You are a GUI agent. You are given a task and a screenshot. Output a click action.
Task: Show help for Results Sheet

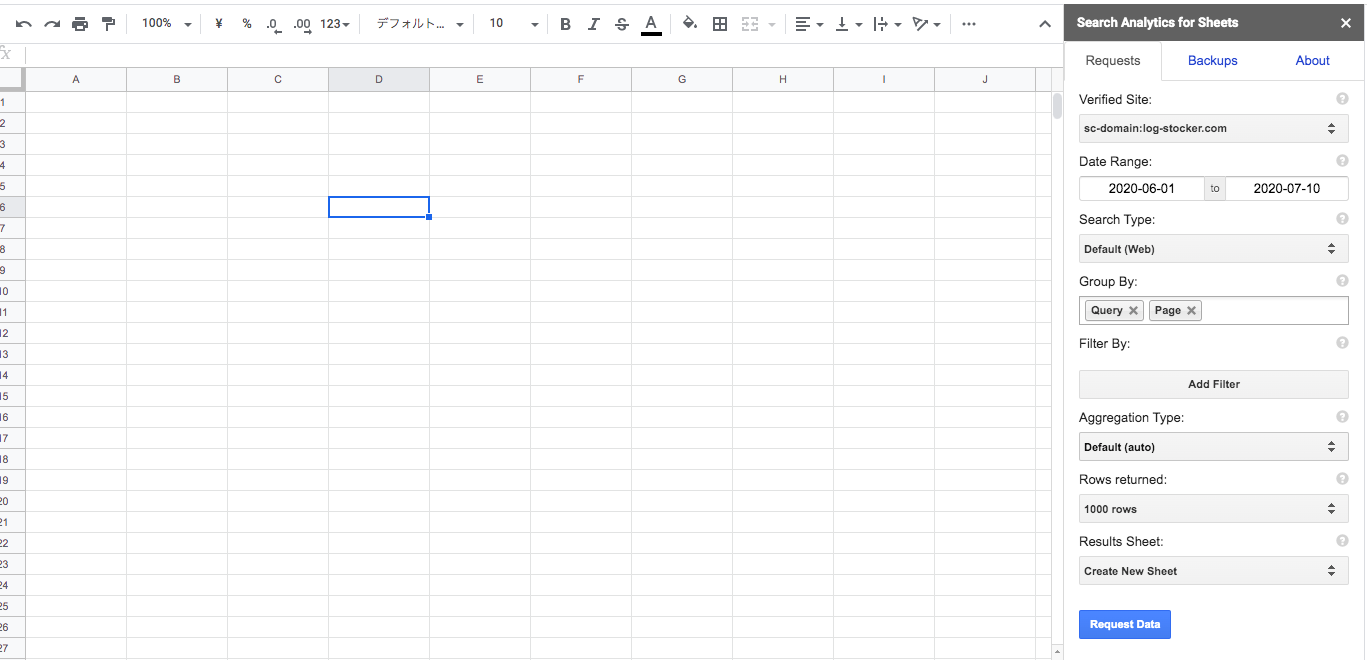(1343, 540)
